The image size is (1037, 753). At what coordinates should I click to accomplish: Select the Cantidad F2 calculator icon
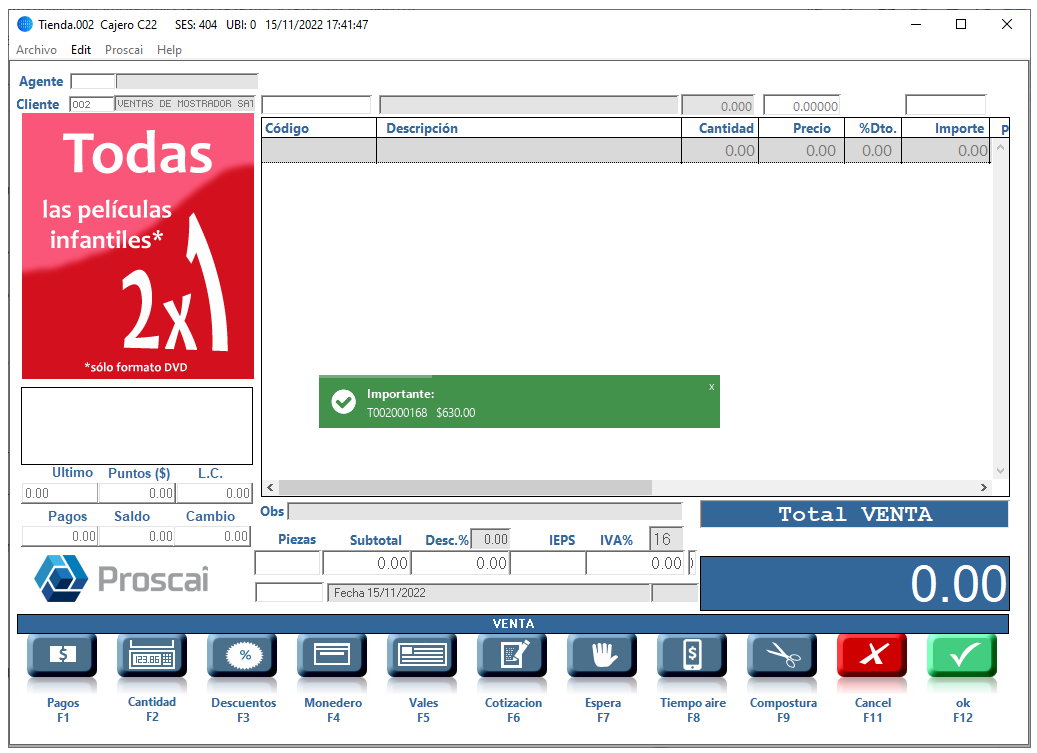[x=152, y=656]
